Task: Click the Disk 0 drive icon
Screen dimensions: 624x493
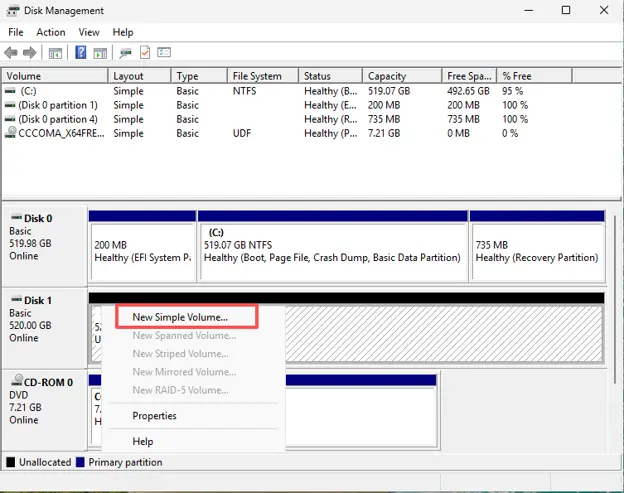Action: pyautogui.click(x=17, y=217)
